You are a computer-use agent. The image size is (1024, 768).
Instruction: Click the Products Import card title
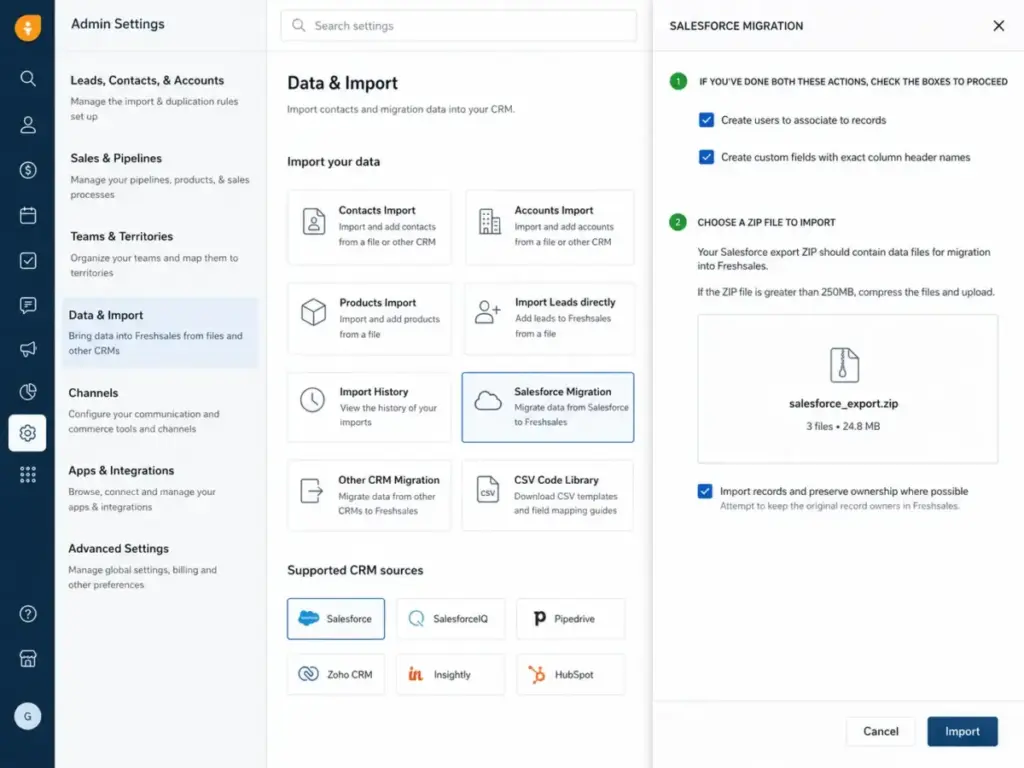pyautogui.click(x=377, y=303)
